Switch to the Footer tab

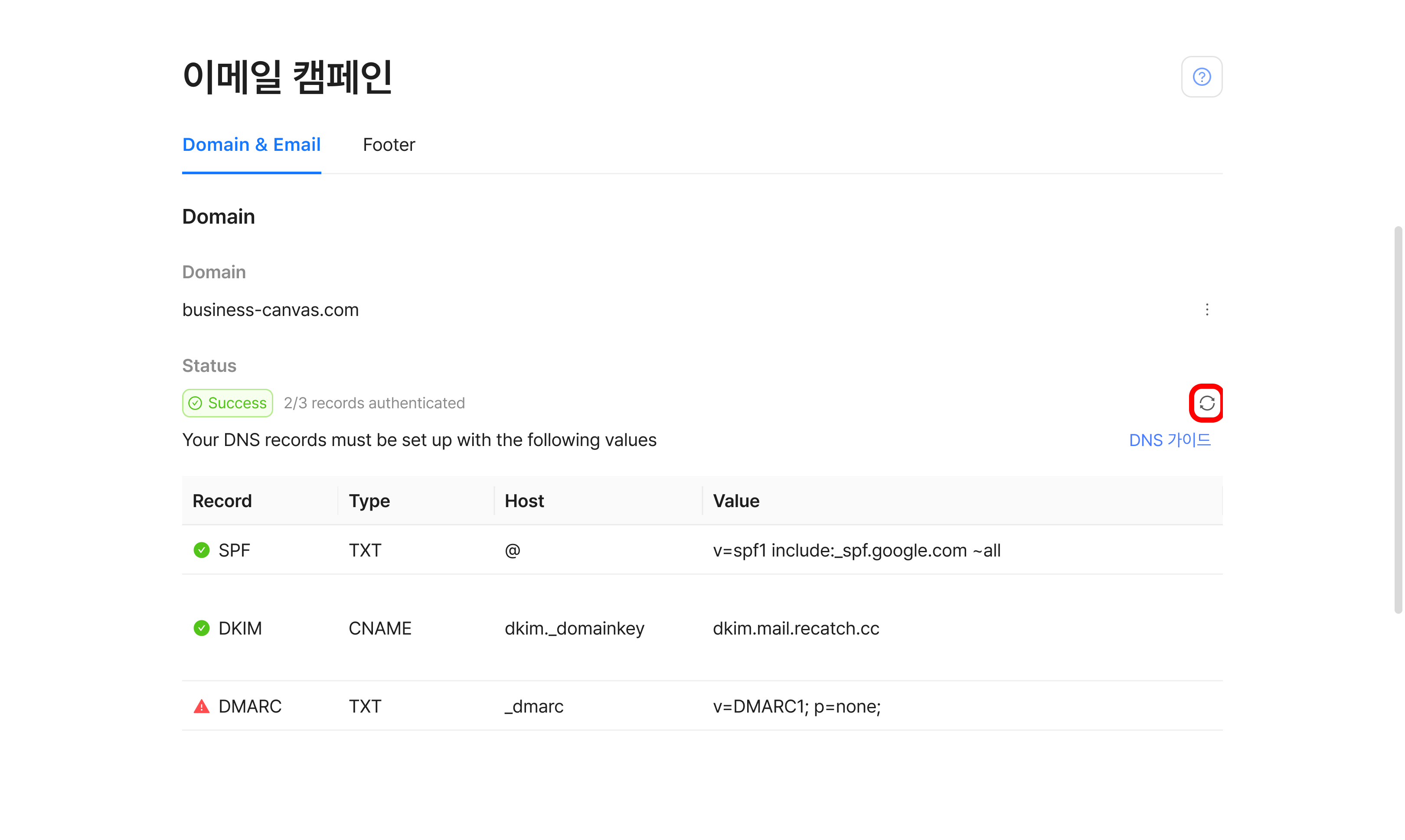389,145
